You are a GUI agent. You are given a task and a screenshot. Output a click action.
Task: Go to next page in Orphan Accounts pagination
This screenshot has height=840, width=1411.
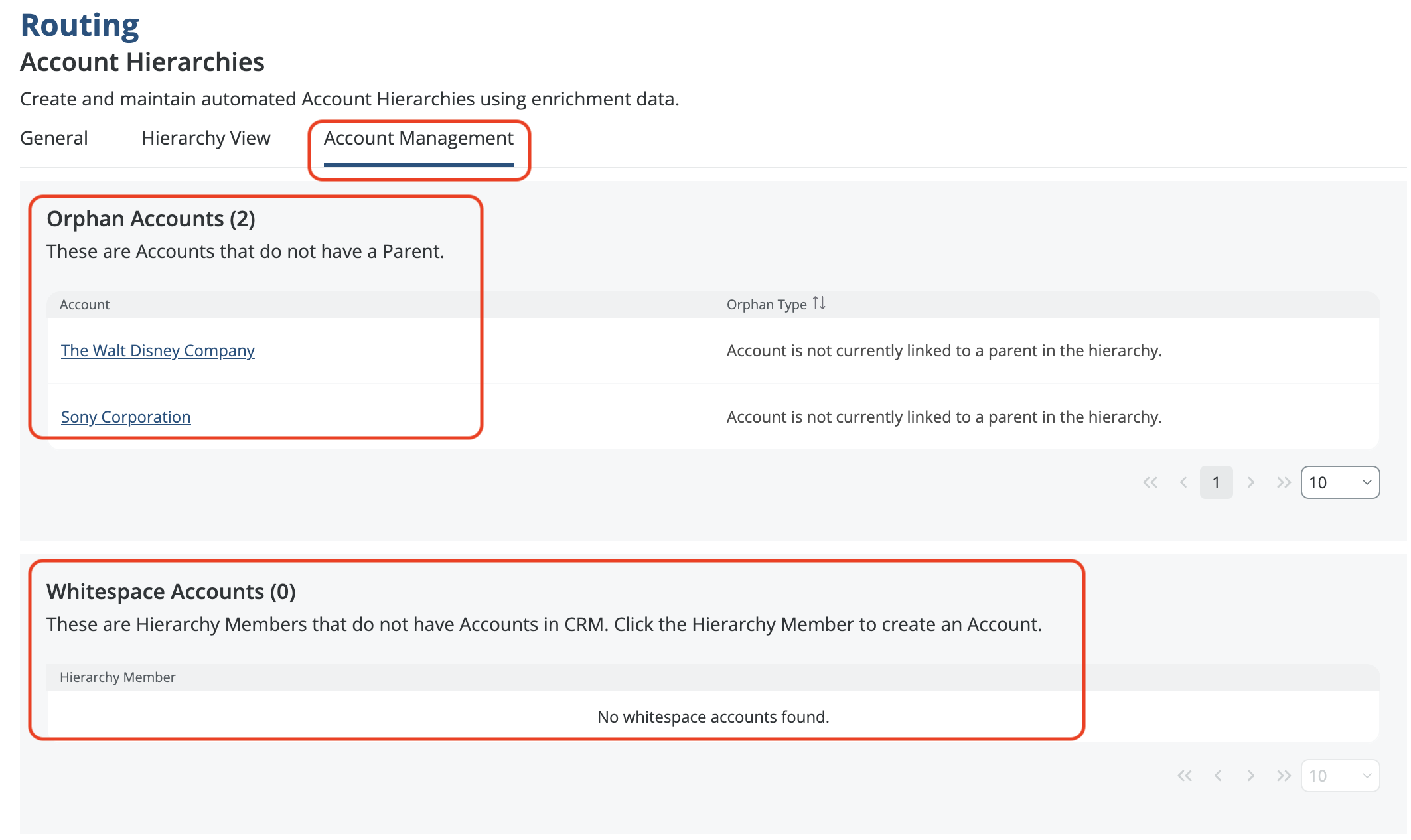click(1250, 482)
